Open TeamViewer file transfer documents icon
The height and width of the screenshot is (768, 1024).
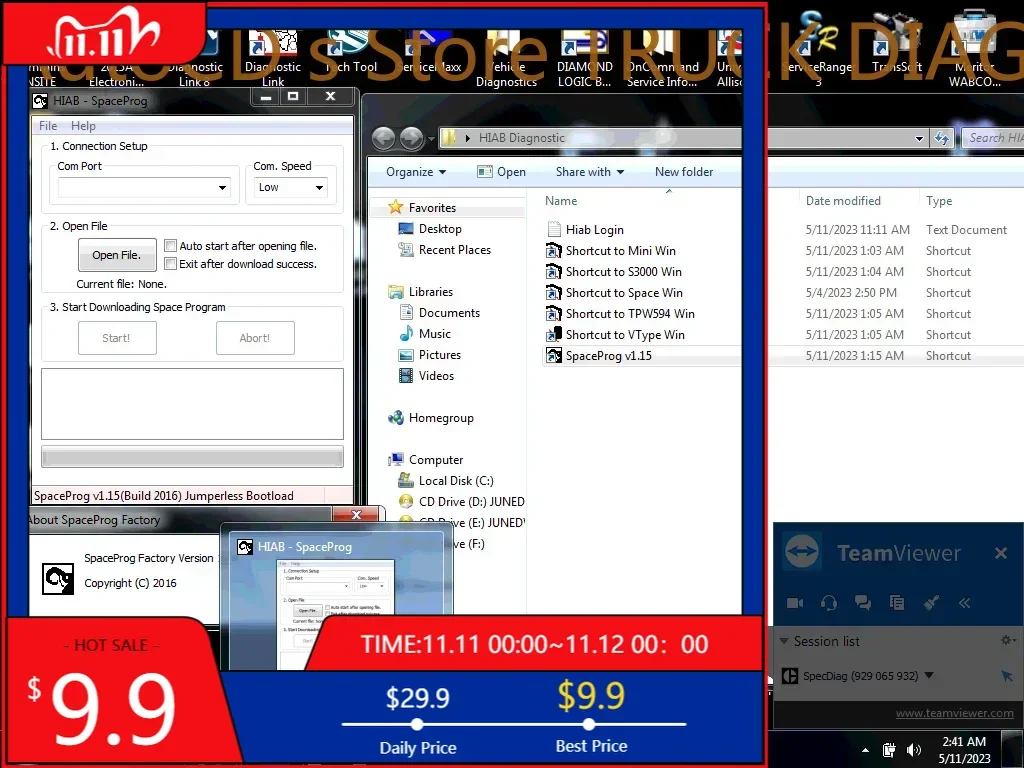[896, 603]
